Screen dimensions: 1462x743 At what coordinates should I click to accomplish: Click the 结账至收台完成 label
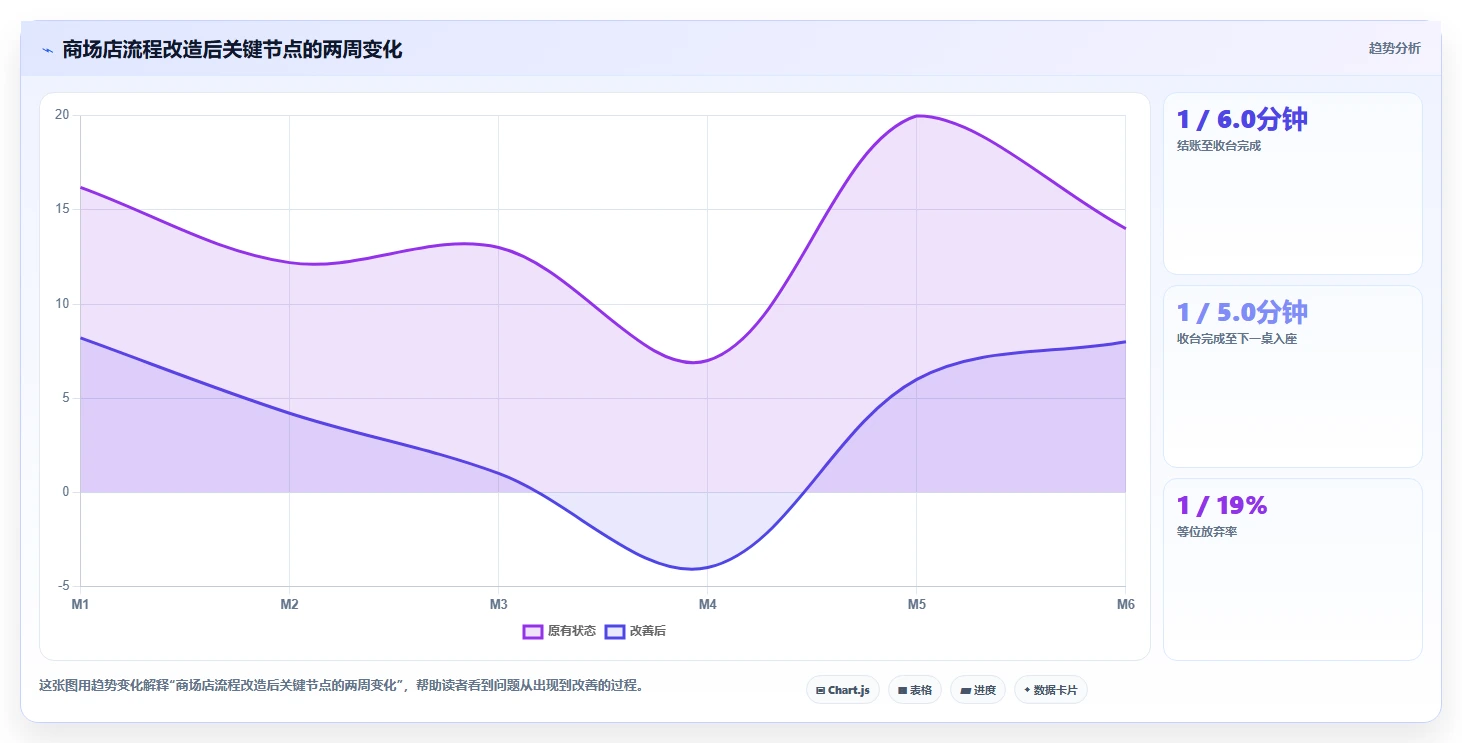[1219, 146]
